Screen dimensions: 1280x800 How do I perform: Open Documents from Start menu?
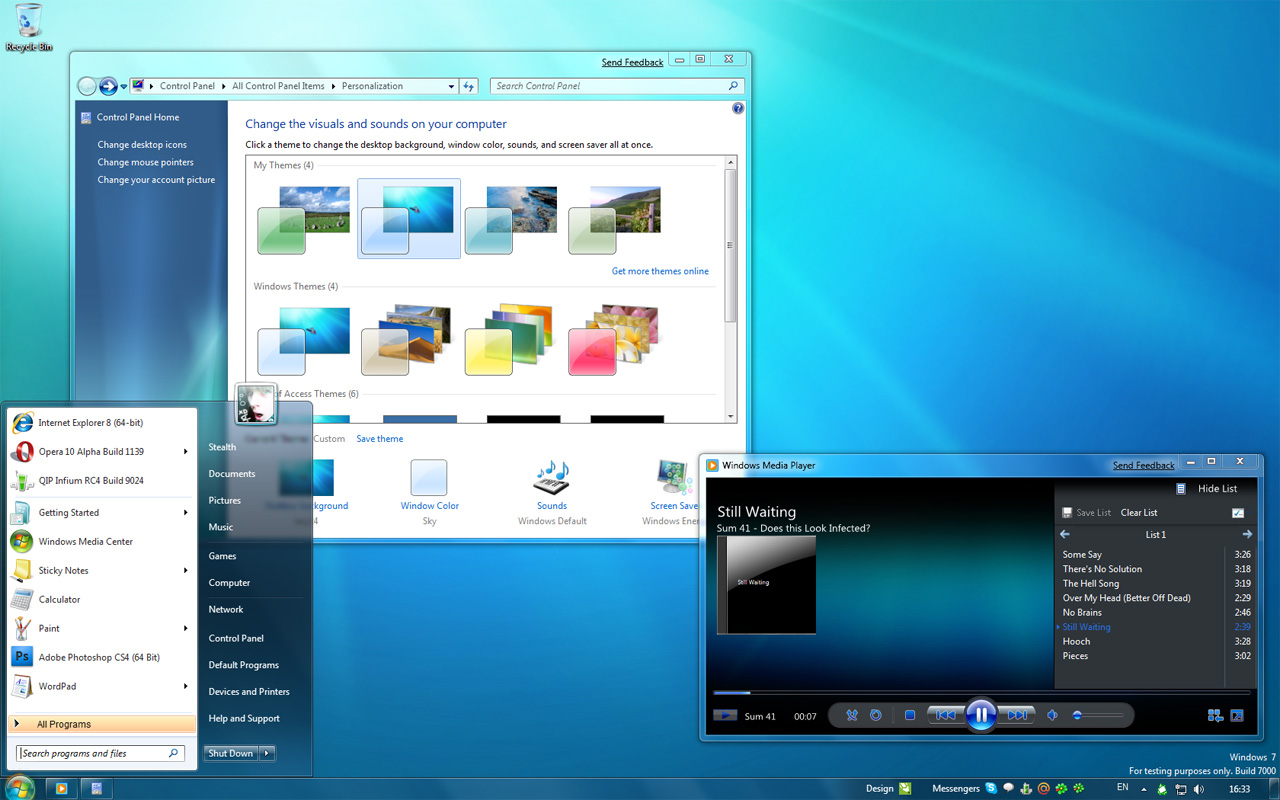click(232, 474)
